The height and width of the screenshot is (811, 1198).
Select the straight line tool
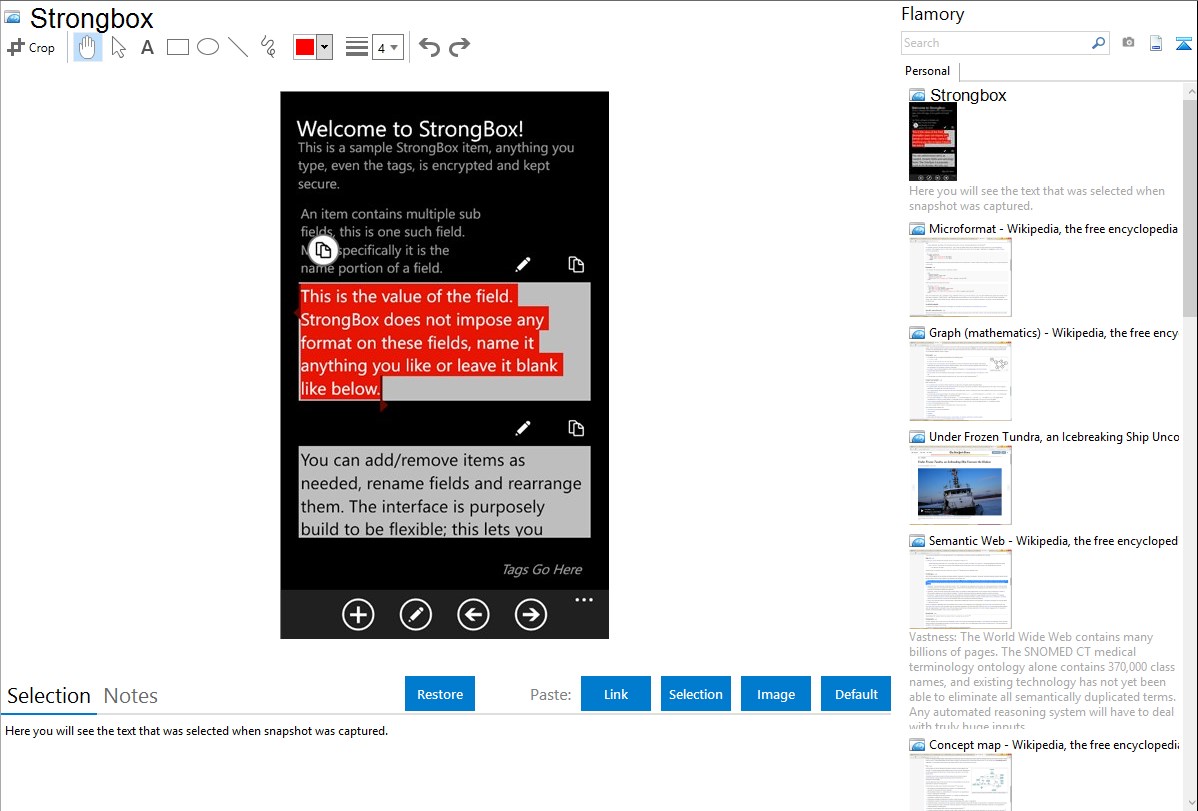tap(238, 47)
